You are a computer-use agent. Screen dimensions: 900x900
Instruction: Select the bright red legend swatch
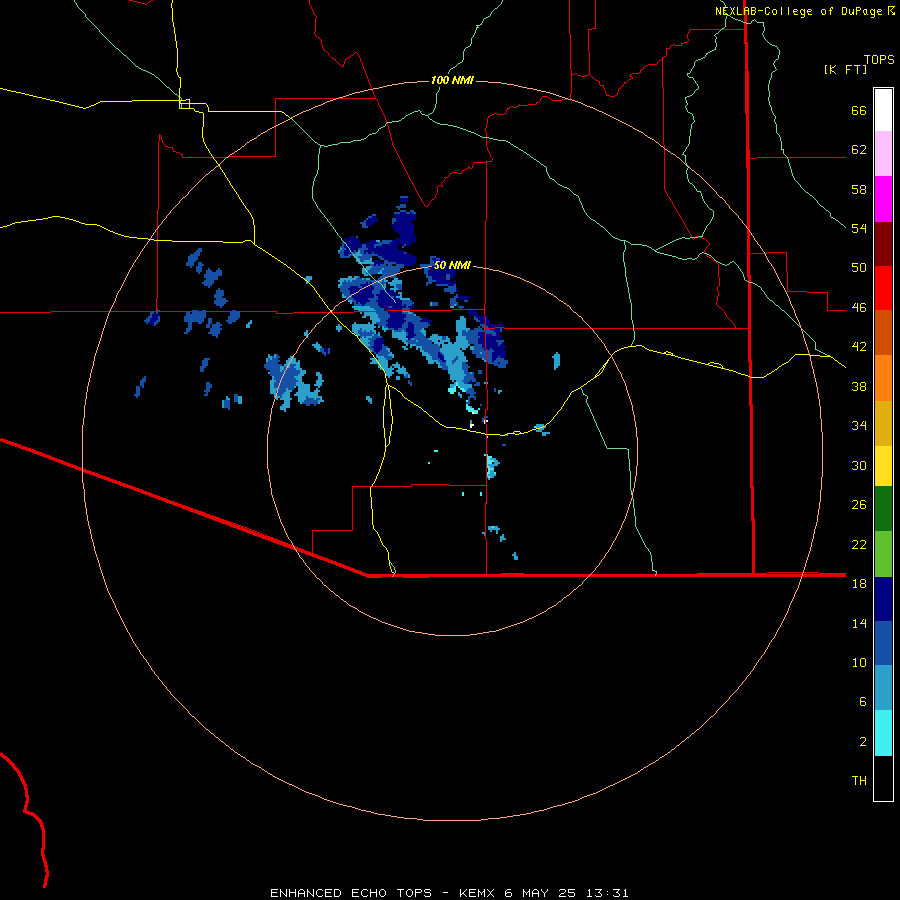[x=883, y=288]
